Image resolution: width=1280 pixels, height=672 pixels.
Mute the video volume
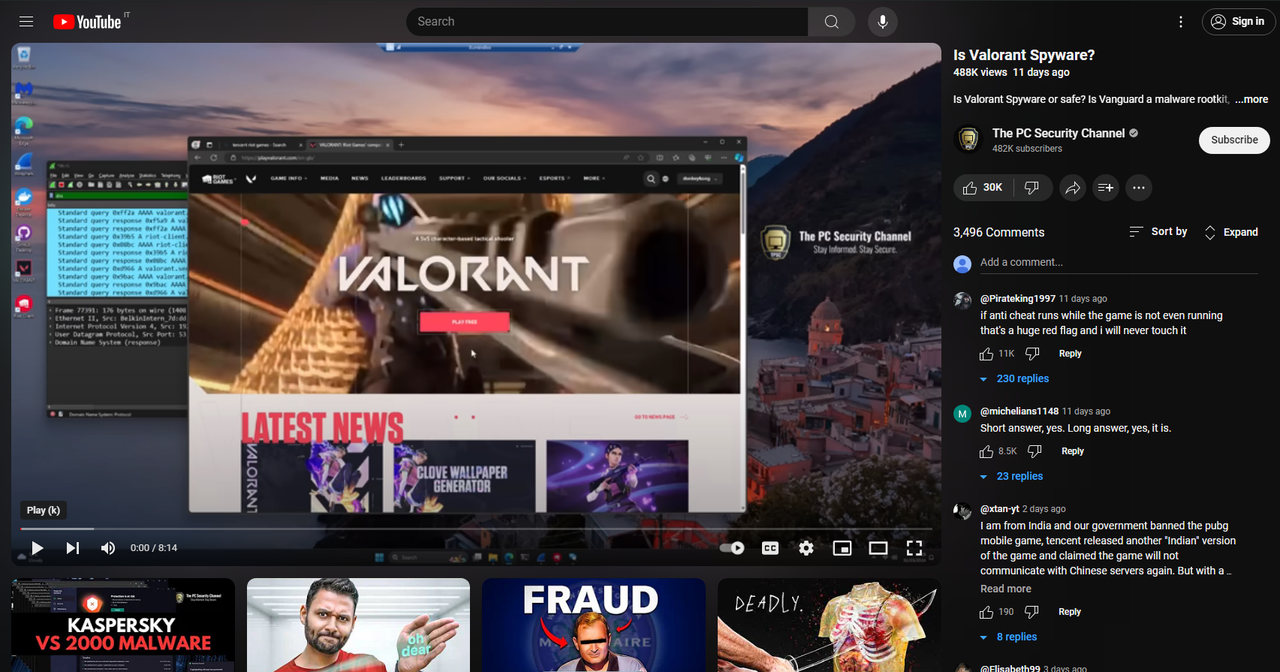pyautogui.click(x=108, y=548)
